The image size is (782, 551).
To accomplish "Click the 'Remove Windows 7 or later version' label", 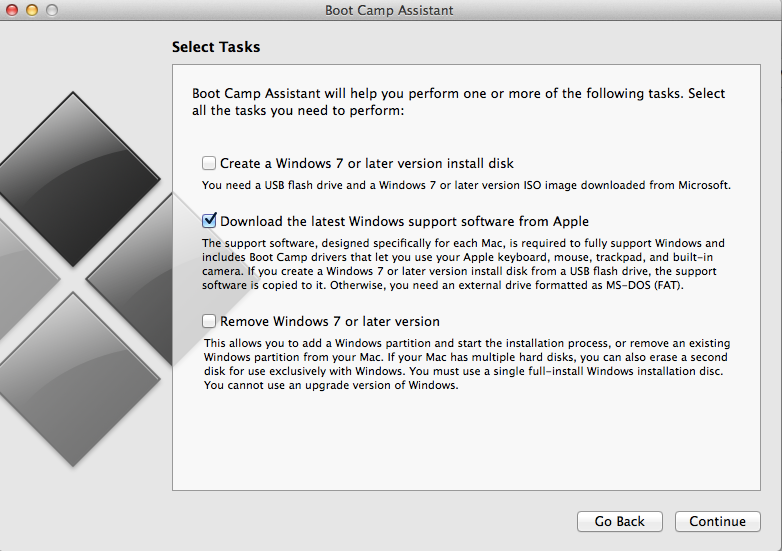I will click(330, 322).
